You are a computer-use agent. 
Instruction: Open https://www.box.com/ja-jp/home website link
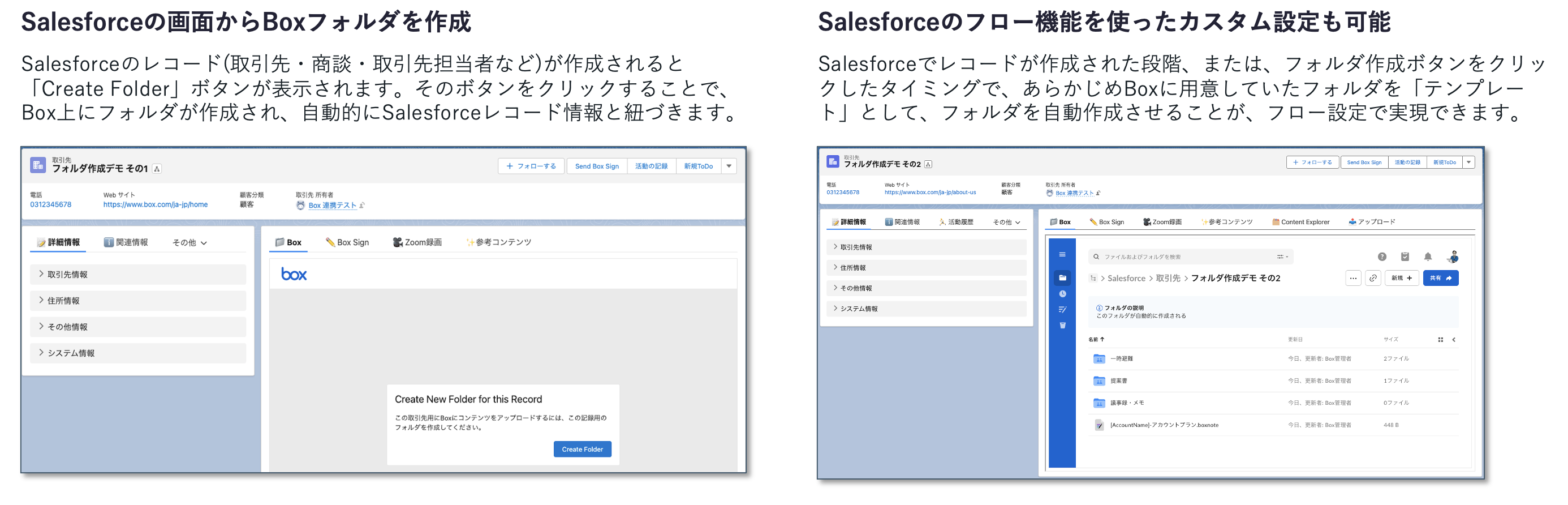click(155, 205)
